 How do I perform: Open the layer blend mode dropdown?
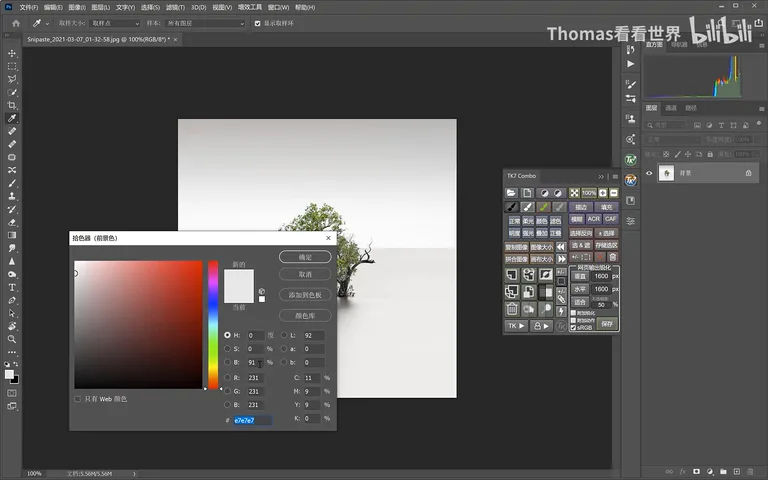pyautogui.click(x=673, y=140)
